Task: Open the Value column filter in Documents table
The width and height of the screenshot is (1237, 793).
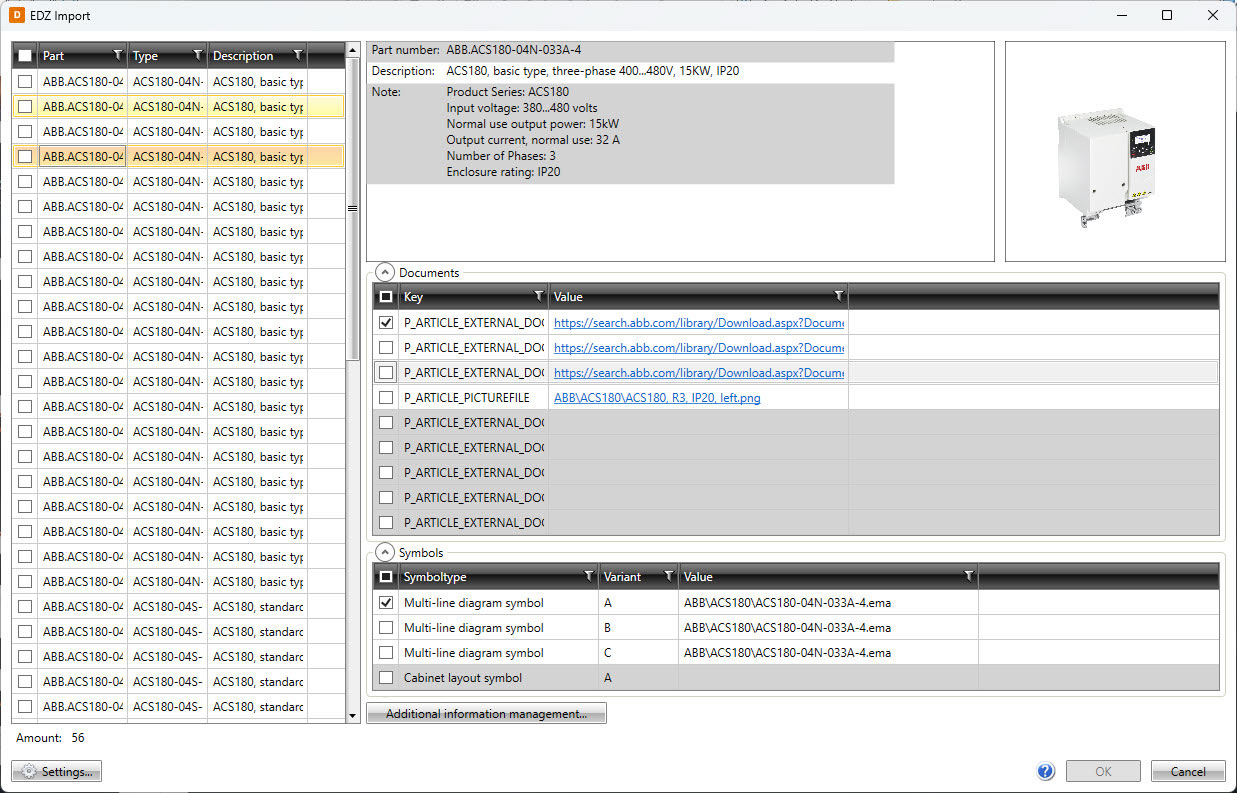Action: [838, 296]
